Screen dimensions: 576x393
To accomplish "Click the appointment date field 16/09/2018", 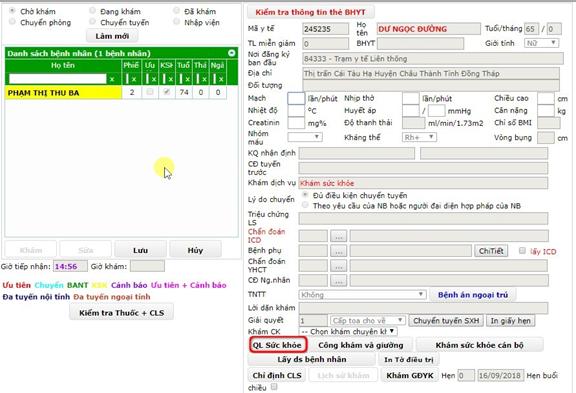I will pyautogui.click(x=500, y=375).
